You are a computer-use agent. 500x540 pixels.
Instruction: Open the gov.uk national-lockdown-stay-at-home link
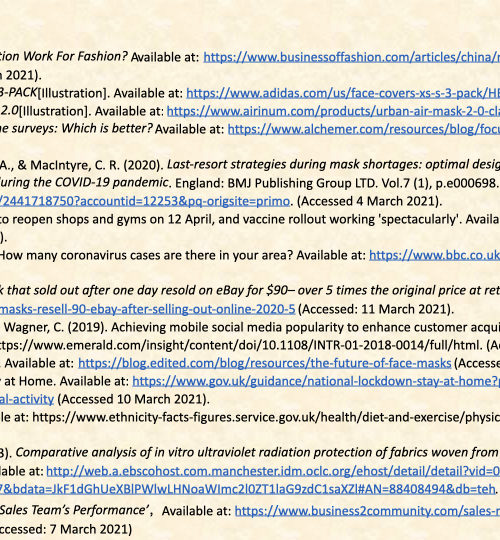316,381
